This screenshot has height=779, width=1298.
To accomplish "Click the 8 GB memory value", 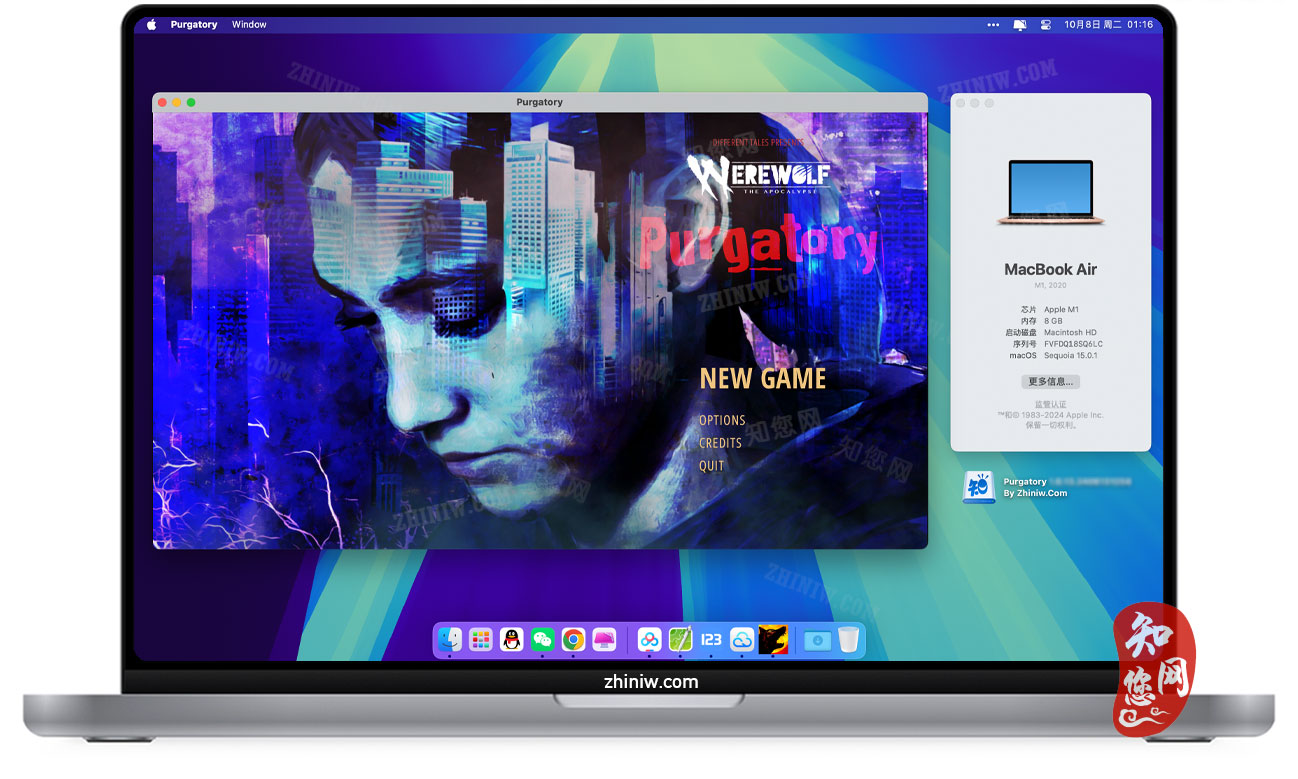I will (1053, 321).
